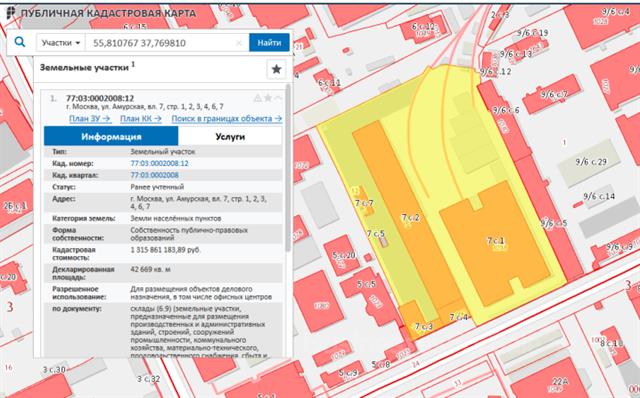Click the result title 77:03:0002008:12 heading
Image resolution: width=640 pixels, height=398 pixels.
click(100, 98)
